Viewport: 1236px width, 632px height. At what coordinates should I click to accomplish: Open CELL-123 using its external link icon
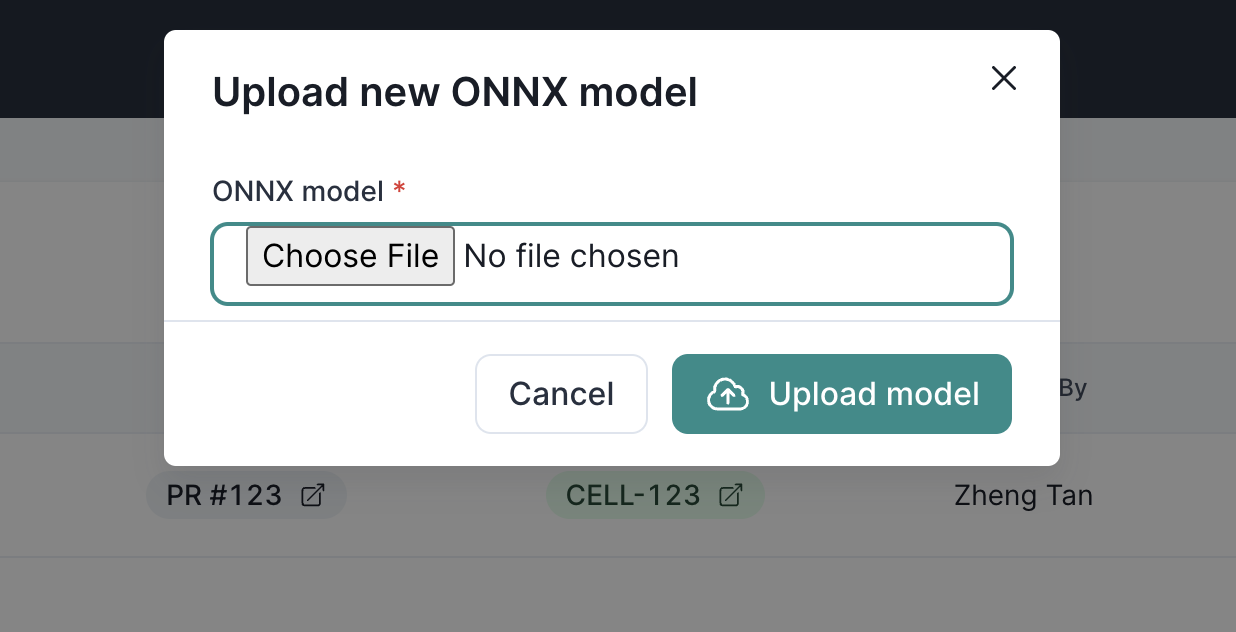[x=731, y=494]
